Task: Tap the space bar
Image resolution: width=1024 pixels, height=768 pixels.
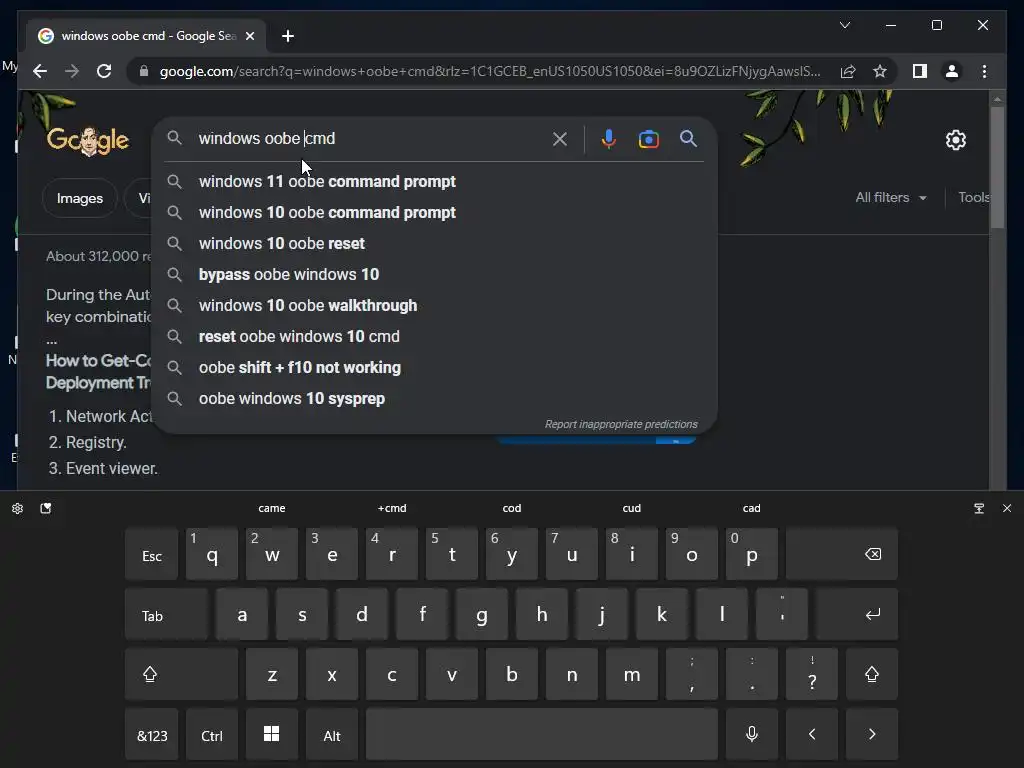Action: [x=541, y=734]
